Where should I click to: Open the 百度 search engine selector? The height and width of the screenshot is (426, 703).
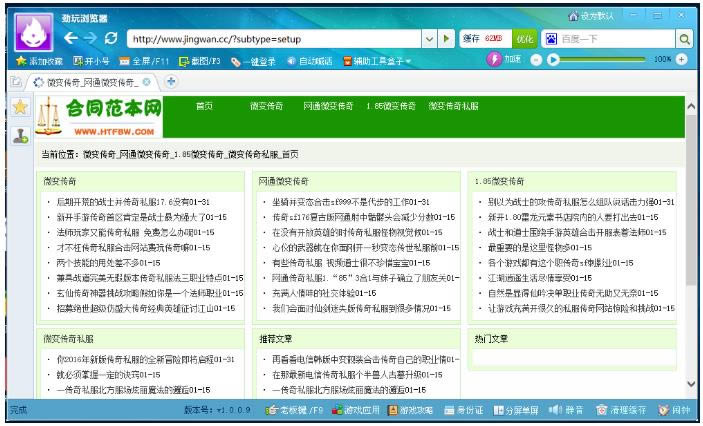552,39
